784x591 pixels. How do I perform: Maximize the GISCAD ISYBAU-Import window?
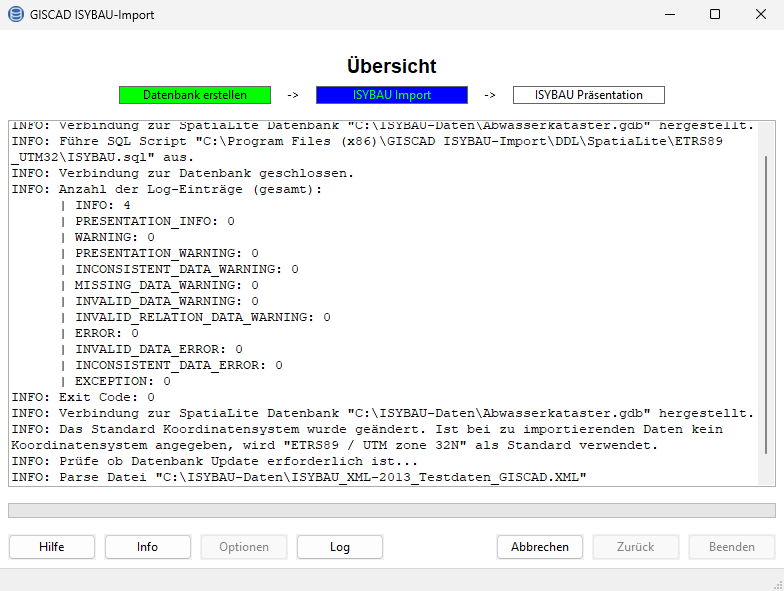(715, 14)
